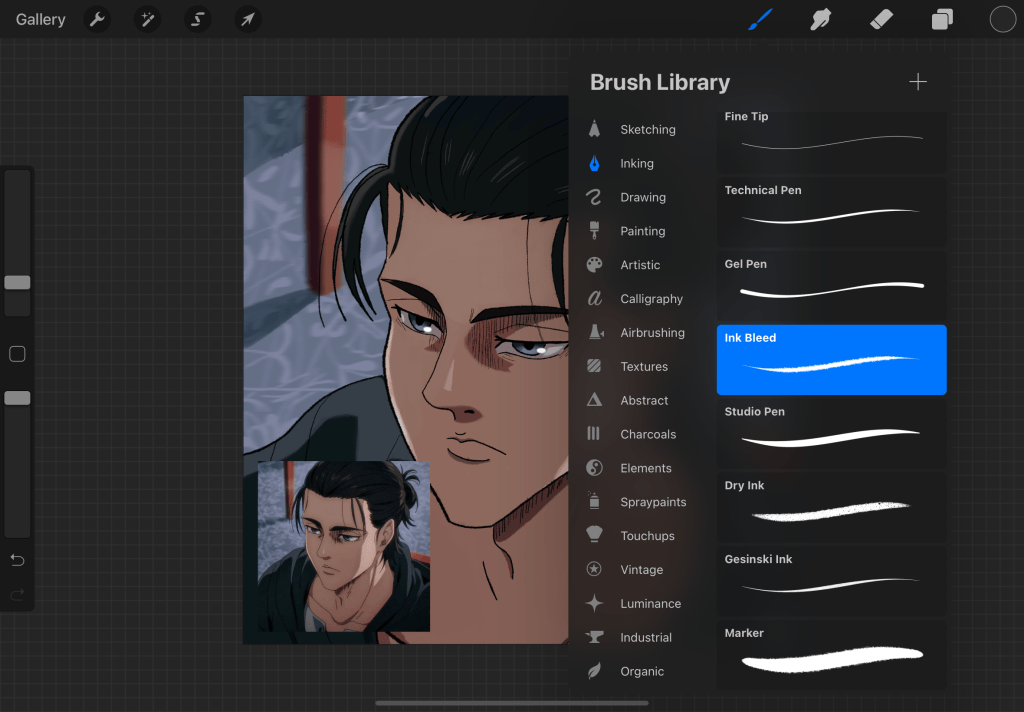The image size is (1024, 712).
Task: Open the Sketching brush category
Action: pyautogui.click(x=647, y=130)
